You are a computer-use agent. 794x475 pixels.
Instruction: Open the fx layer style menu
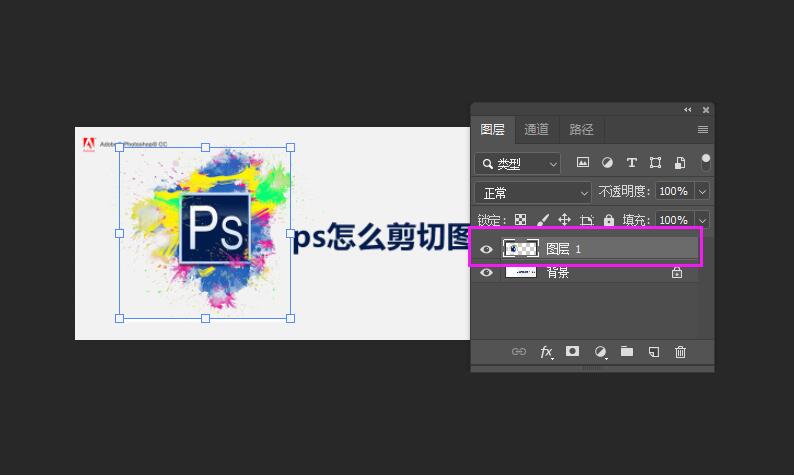(546, 352)
